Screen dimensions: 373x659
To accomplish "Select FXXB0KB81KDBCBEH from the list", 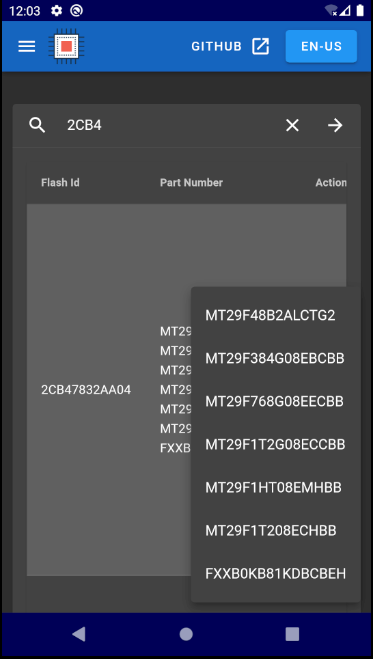I will click(x=276, y=574).
